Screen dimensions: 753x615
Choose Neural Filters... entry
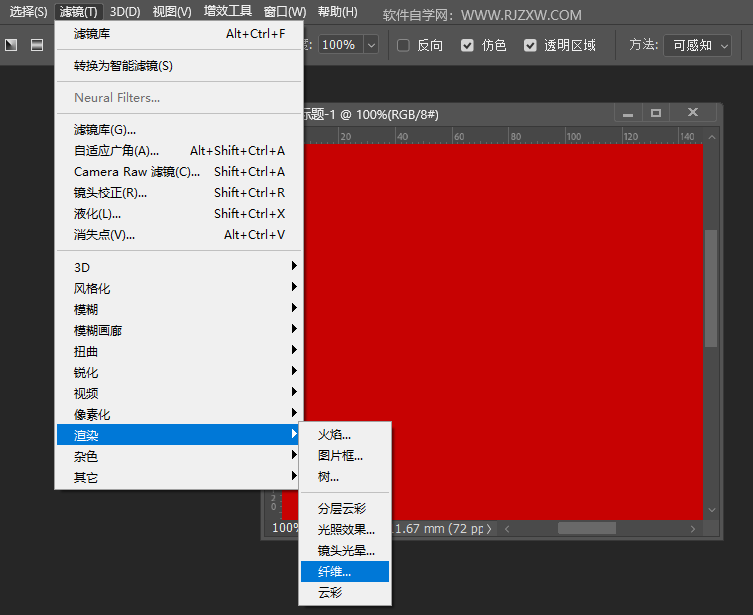pos(179,98)
